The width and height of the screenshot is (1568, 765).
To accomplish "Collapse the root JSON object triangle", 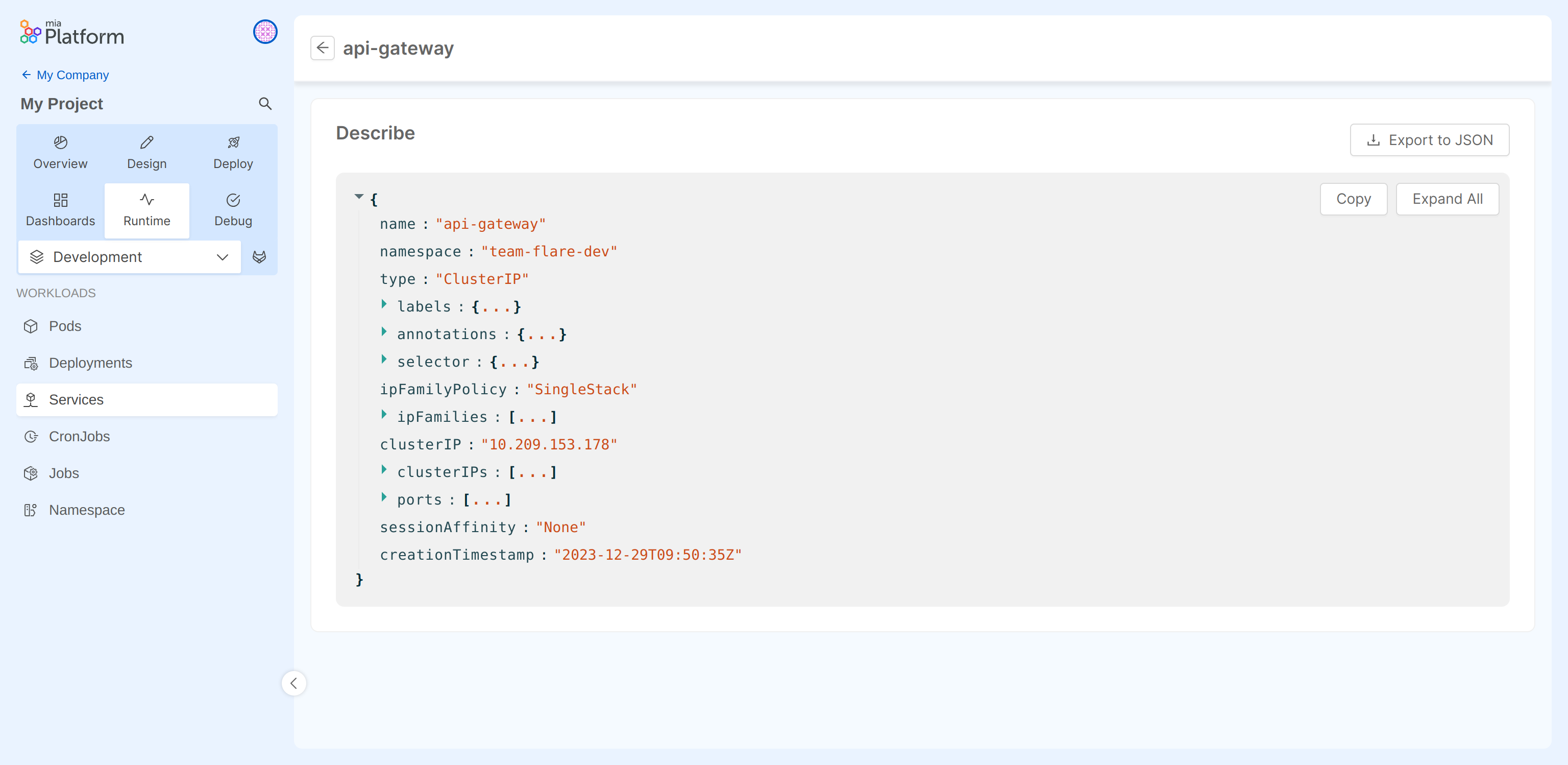I will 359,196.
